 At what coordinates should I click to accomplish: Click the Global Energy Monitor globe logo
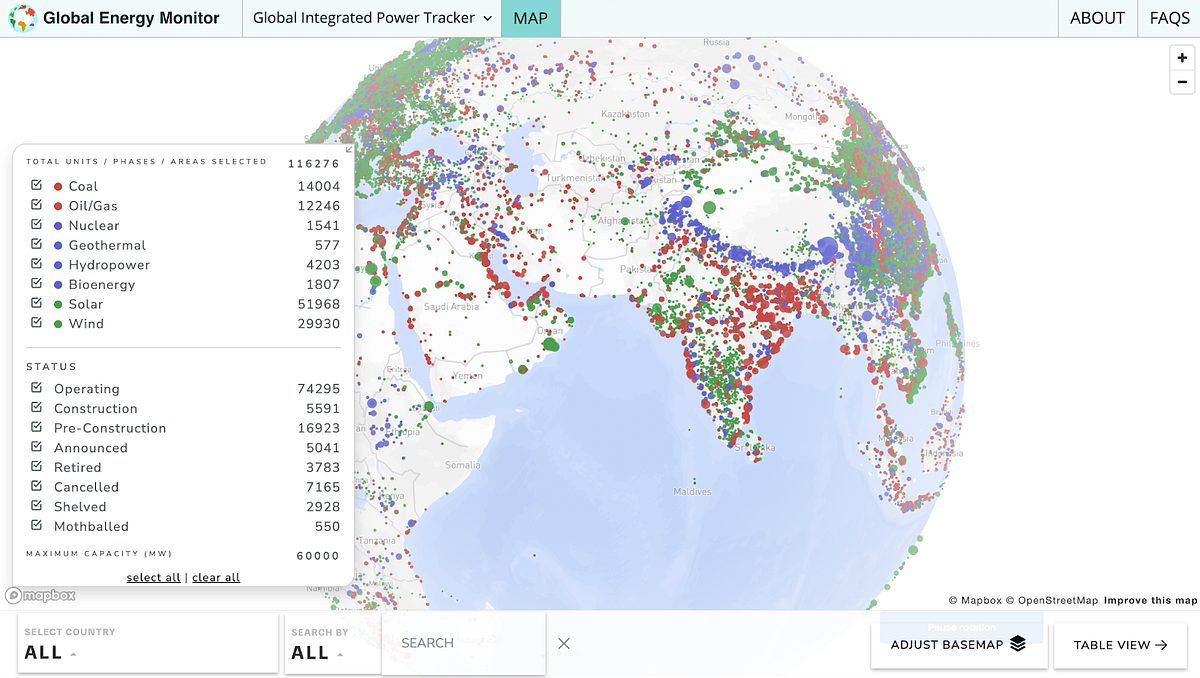click(x=22, y=17)
